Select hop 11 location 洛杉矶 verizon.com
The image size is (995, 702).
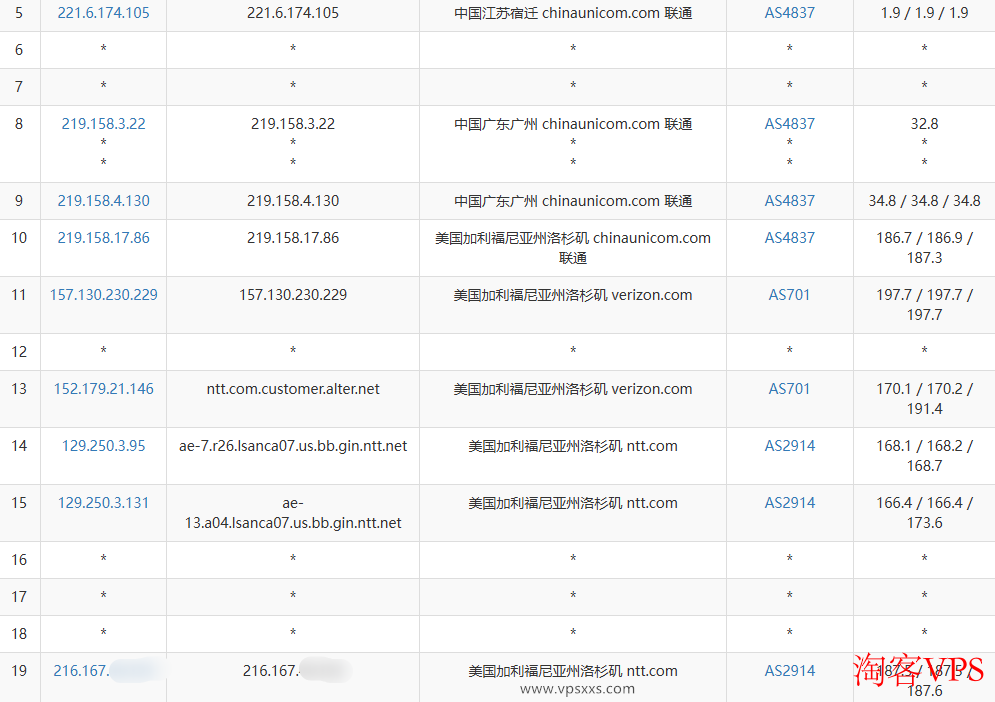tap(573, 295)
